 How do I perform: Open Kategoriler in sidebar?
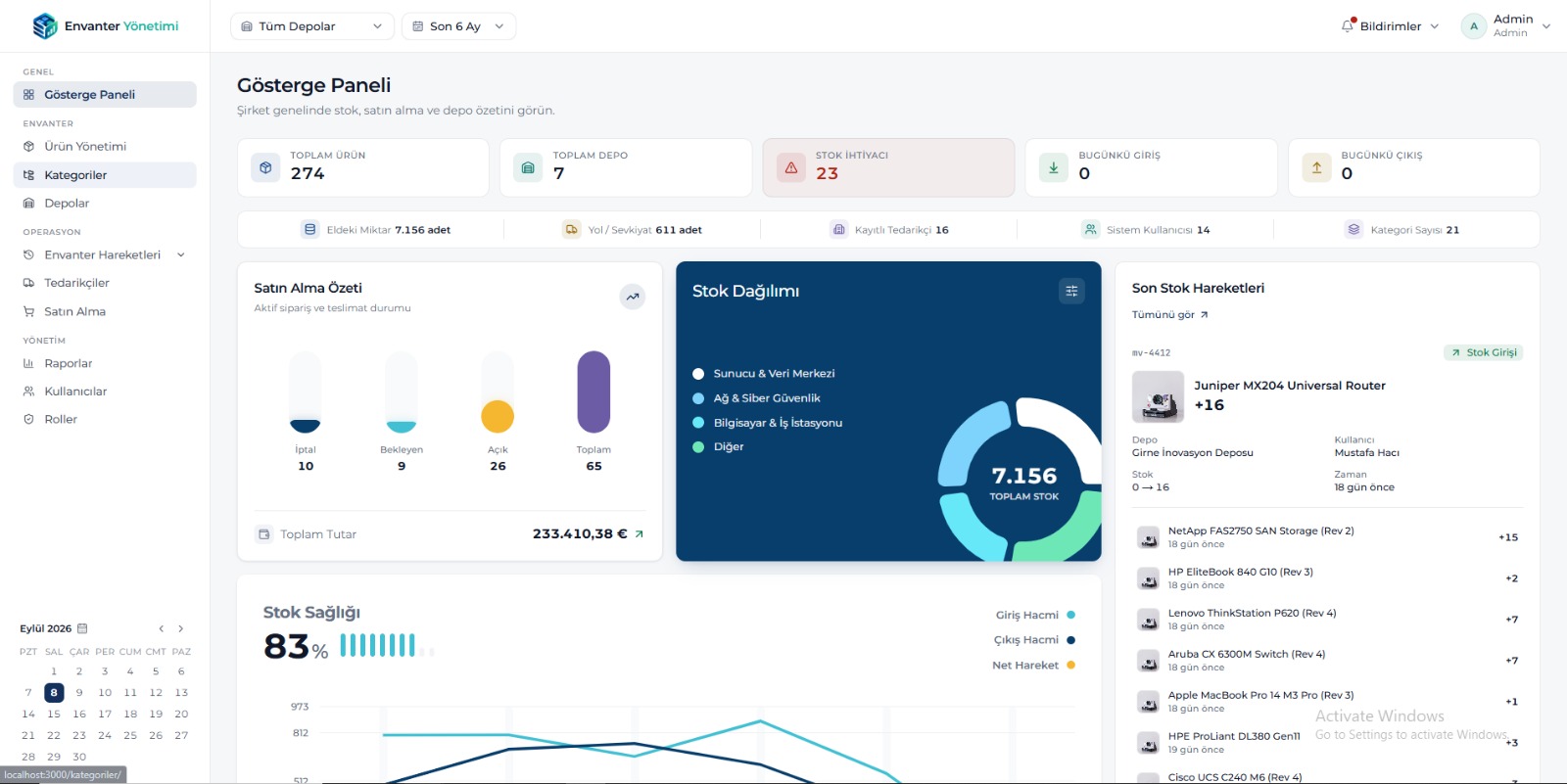pos(105,175)
